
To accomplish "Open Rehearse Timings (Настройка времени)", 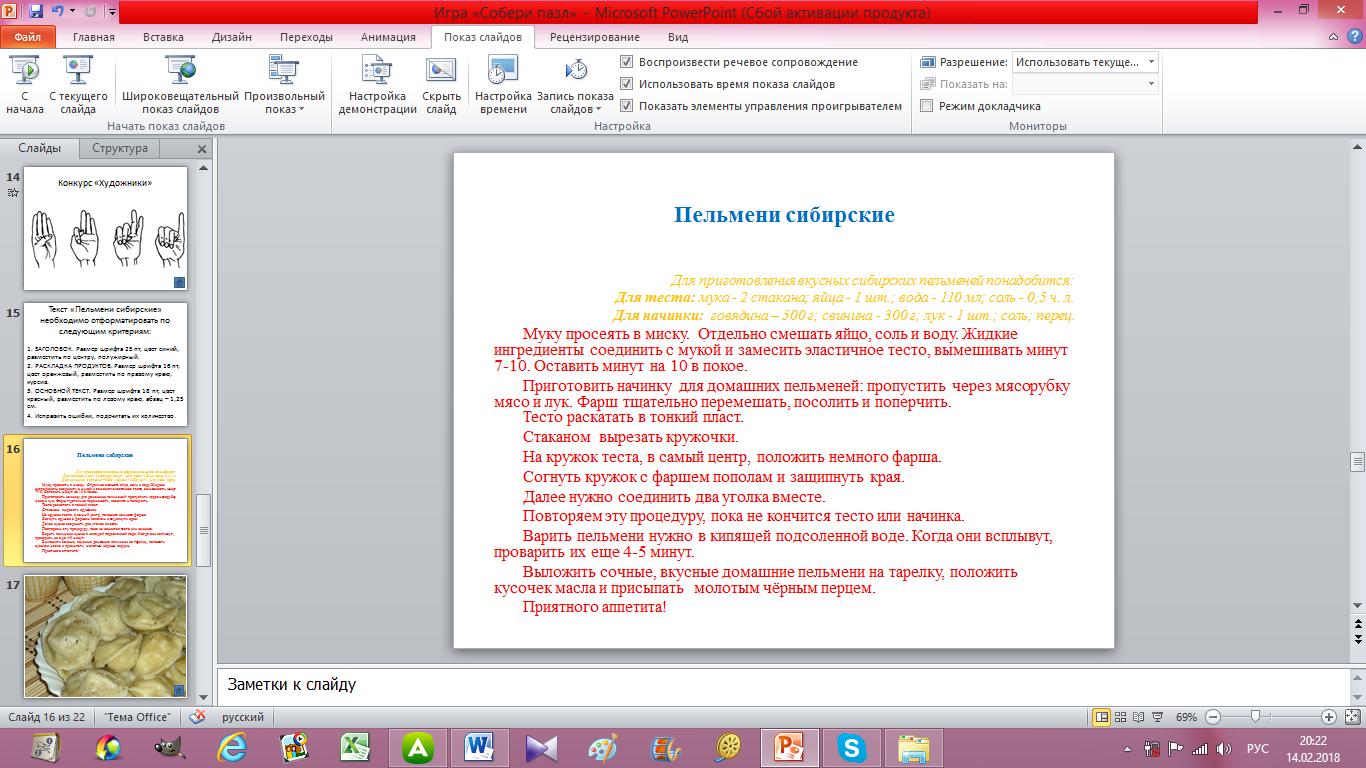I will (x=503, y=85).
